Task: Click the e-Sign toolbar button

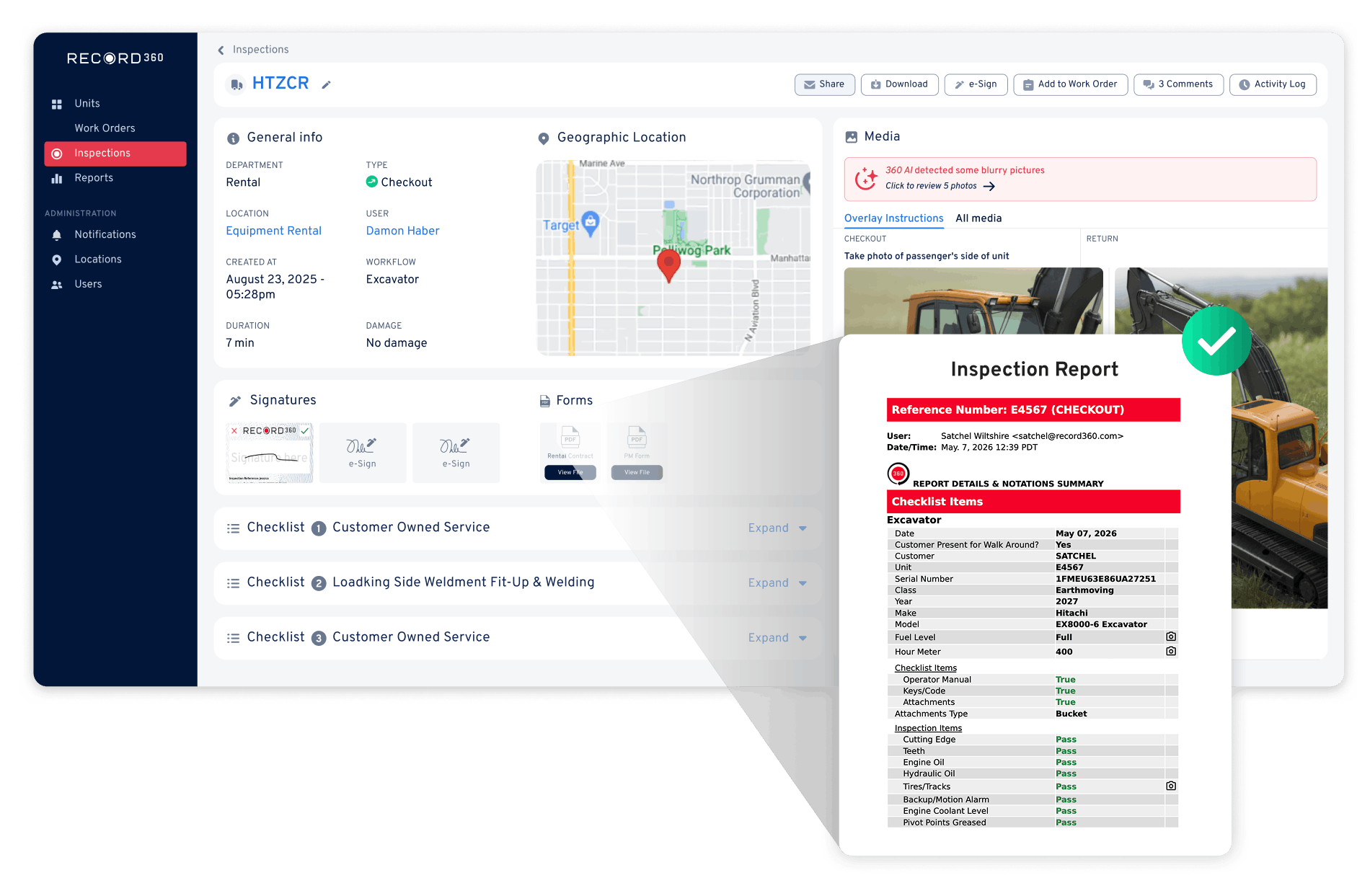Action: click(976, 85)
